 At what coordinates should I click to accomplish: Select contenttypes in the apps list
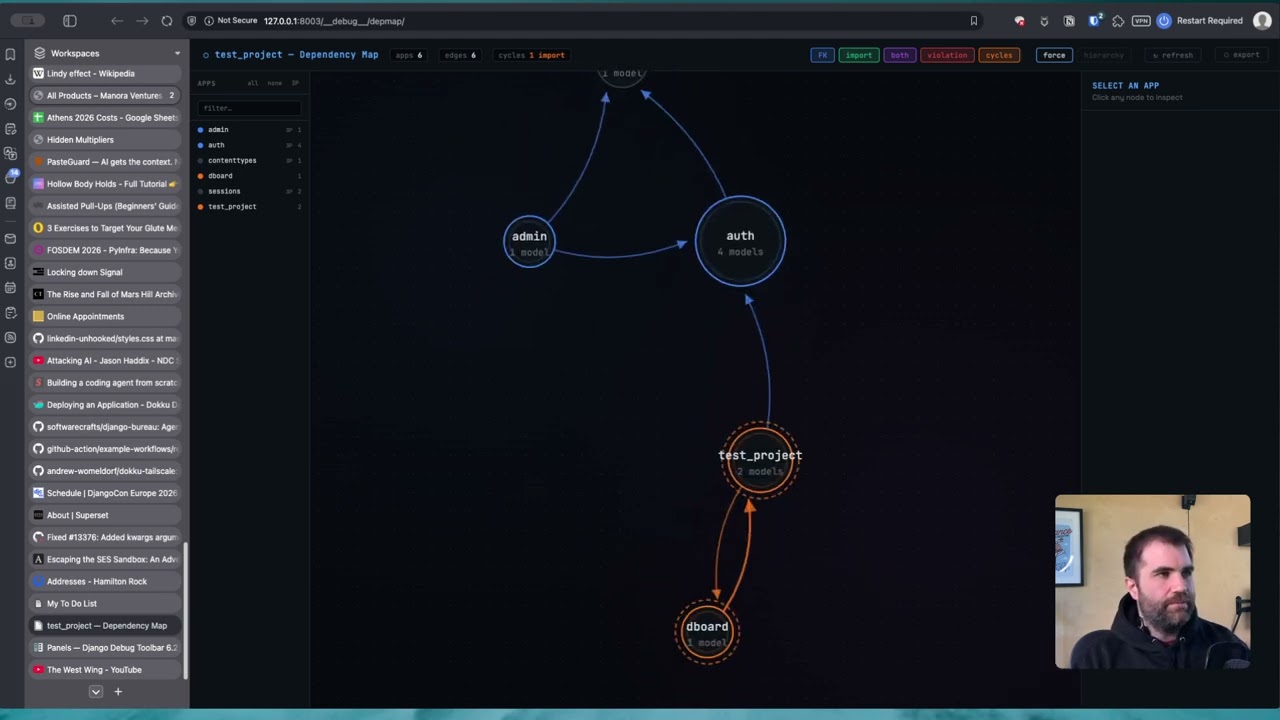tap(250, 160)
